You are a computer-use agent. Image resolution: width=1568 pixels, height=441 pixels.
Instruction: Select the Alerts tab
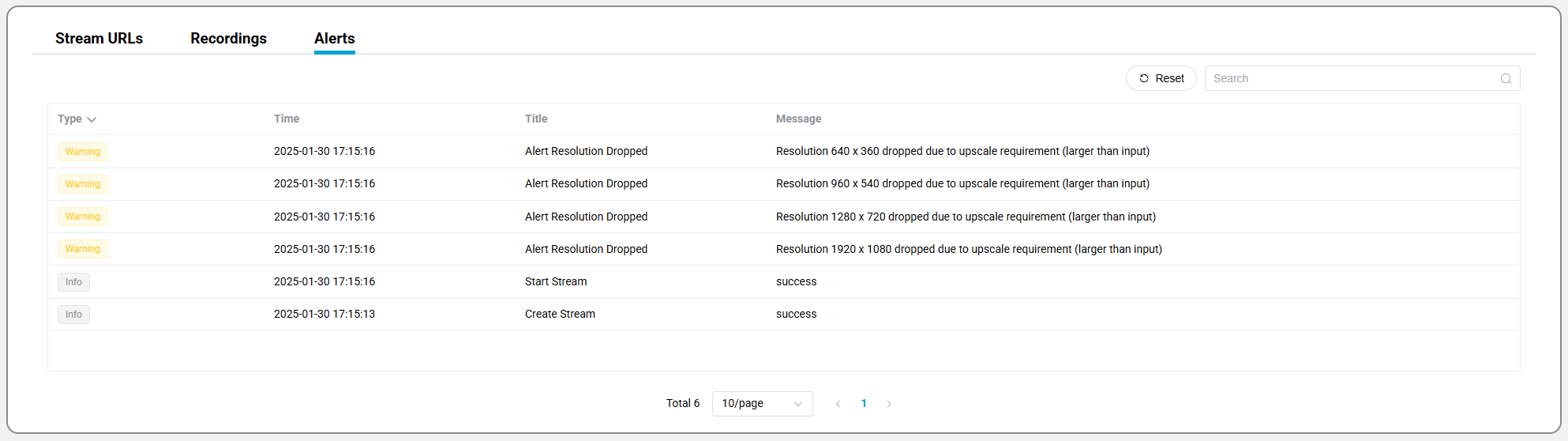(335, 38)
